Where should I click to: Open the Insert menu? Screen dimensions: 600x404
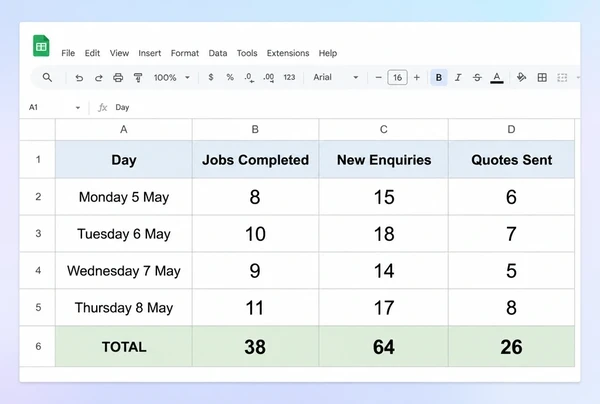[x=150, y=53]
